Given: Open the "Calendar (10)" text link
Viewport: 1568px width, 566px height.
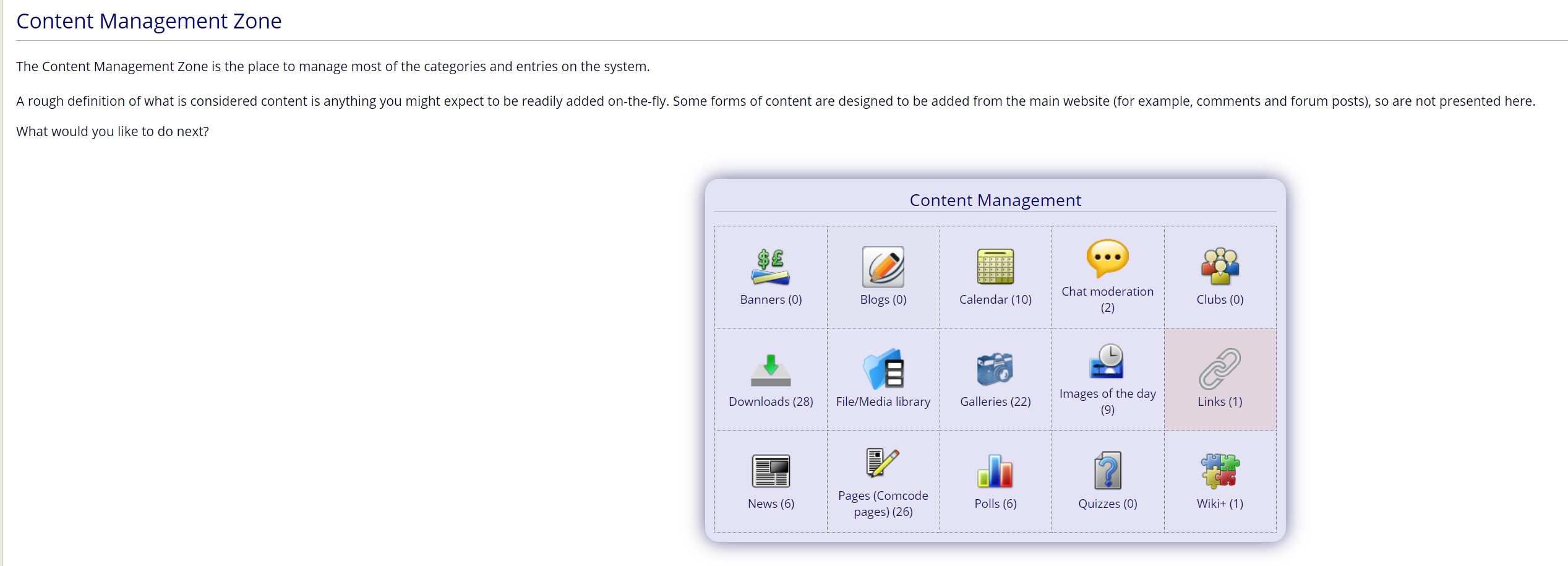Looking at the screenshot, I should pyautogui.click(x=995, y=299).
